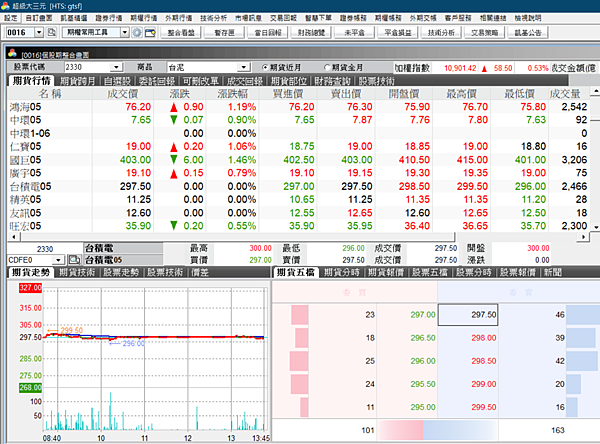Select the 台積電05 row name
The height and width of the screenshot is (444, 600).
point(31,186)
